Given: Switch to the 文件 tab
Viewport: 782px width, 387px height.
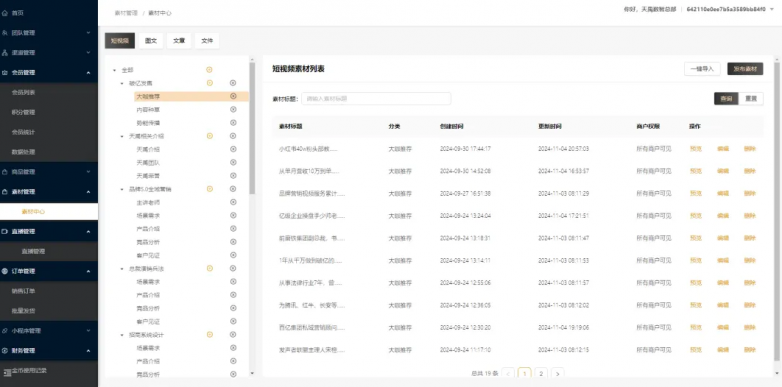Looking at the screenshot, I should point(207,41).
